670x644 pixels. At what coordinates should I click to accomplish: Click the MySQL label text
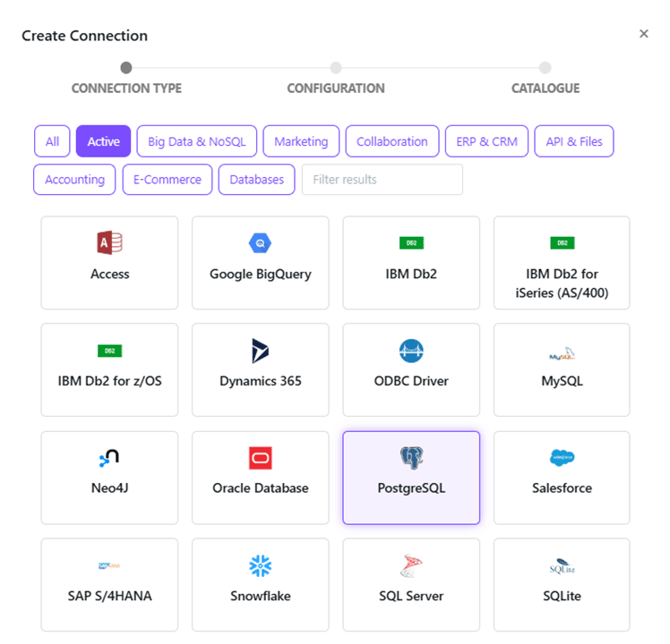coord(562,381)
